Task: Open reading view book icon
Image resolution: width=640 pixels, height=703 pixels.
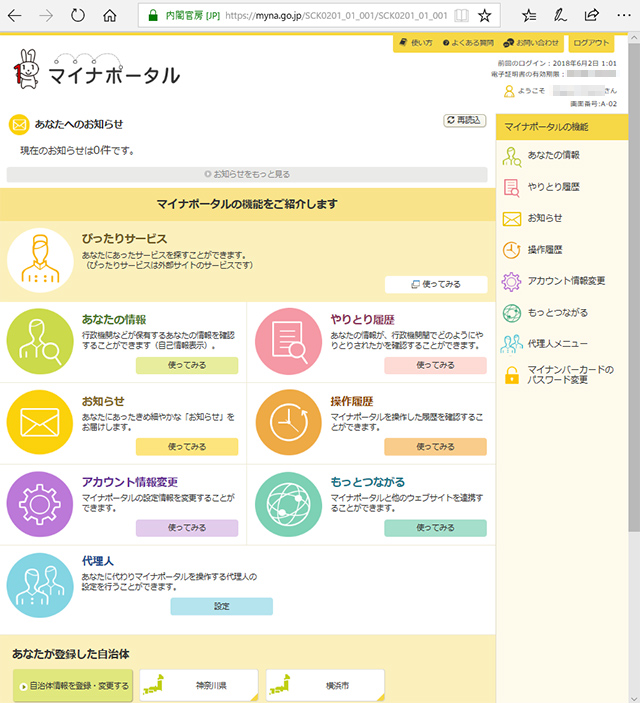Action: (461, 16)
